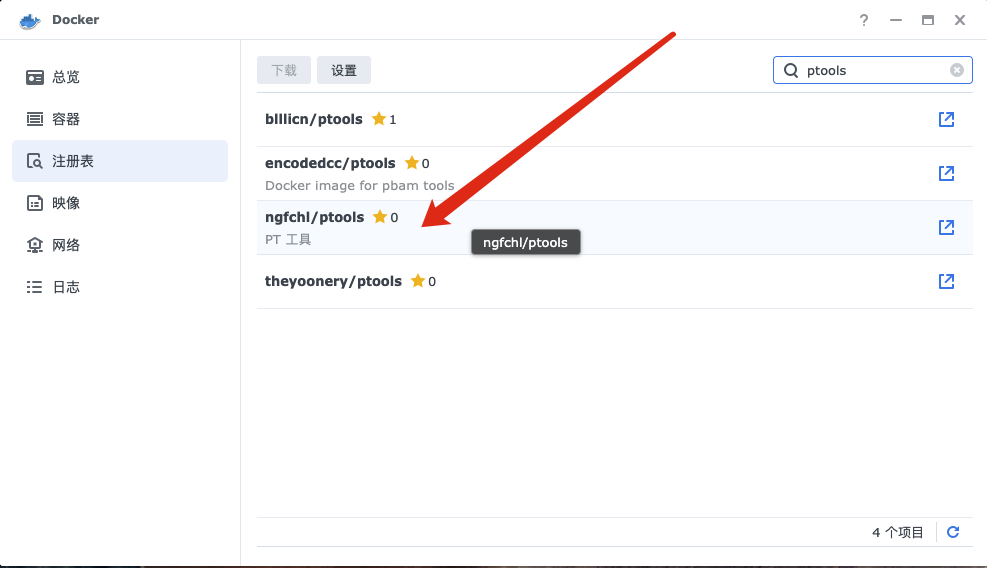The width and height of the screenshot is (987, 568).
Task: Click the magnifier search icon
Action: (x=791, y=71)
